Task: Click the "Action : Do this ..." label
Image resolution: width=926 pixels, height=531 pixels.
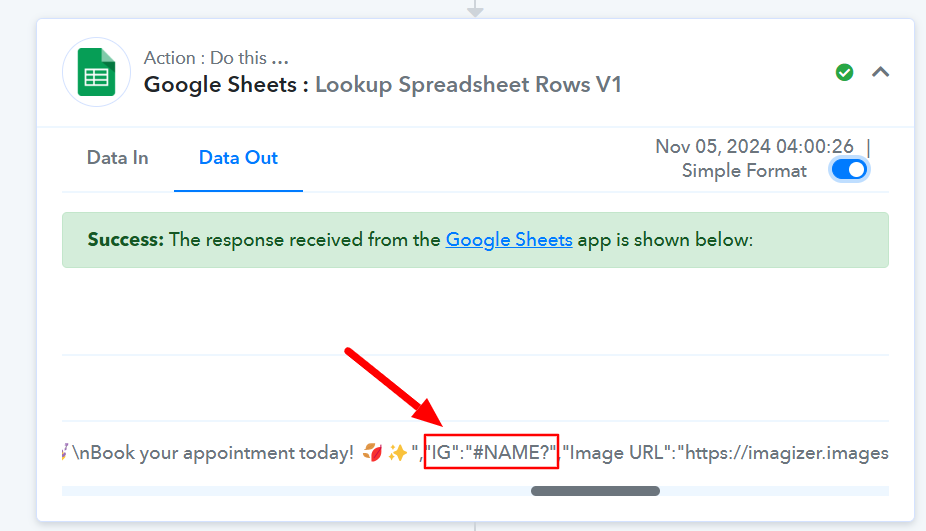Action: tap(216, 58)
